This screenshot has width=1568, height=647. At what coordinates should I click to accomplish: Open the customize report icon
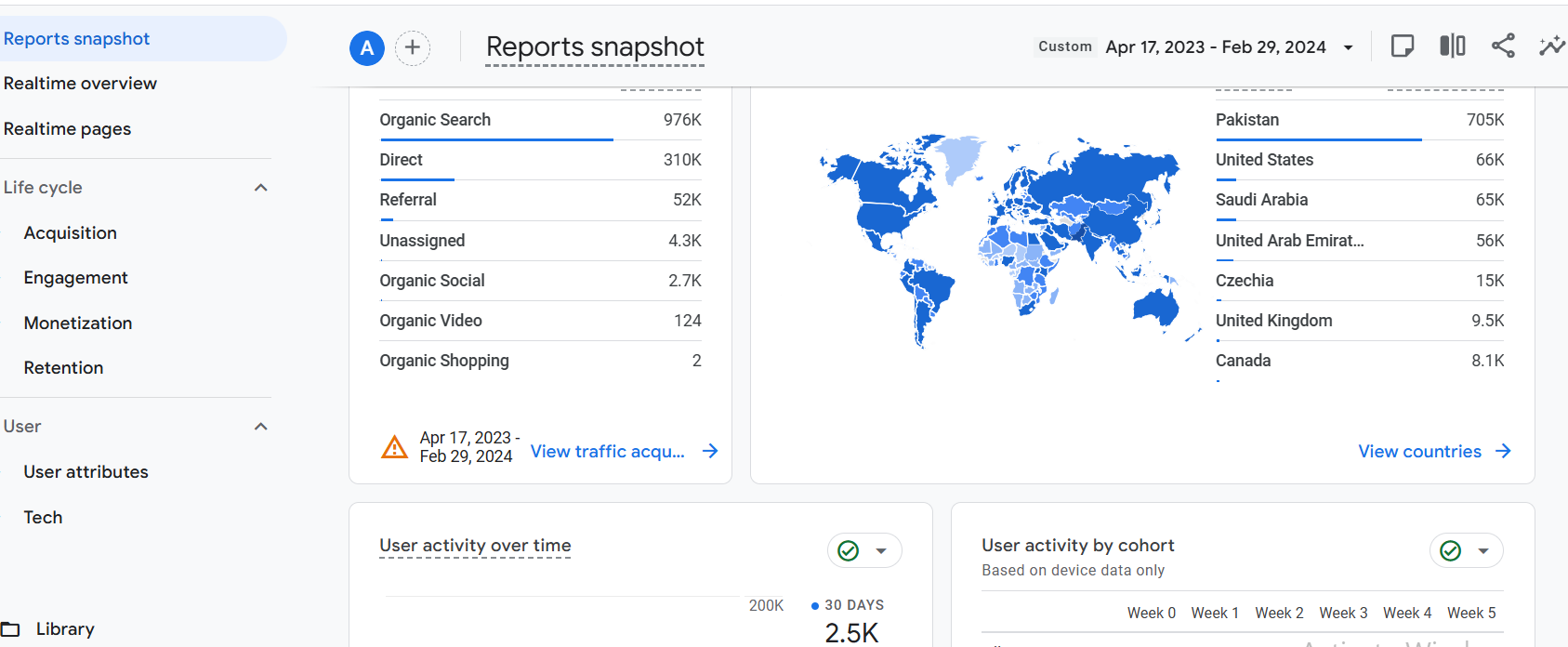1403,46
